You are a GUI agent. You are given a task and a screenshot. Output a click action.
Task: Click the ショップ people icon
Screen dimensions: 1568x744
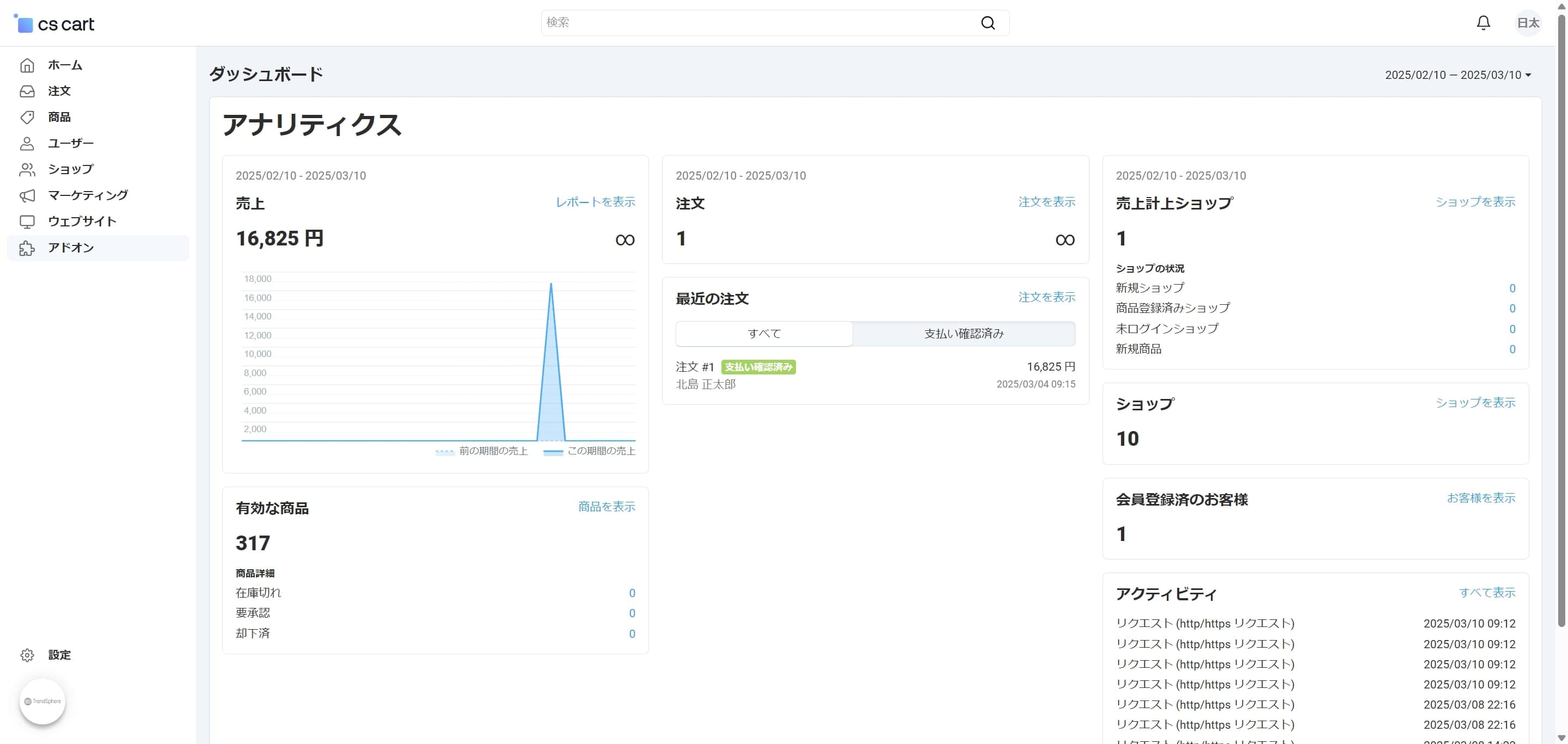coord(27,170)
